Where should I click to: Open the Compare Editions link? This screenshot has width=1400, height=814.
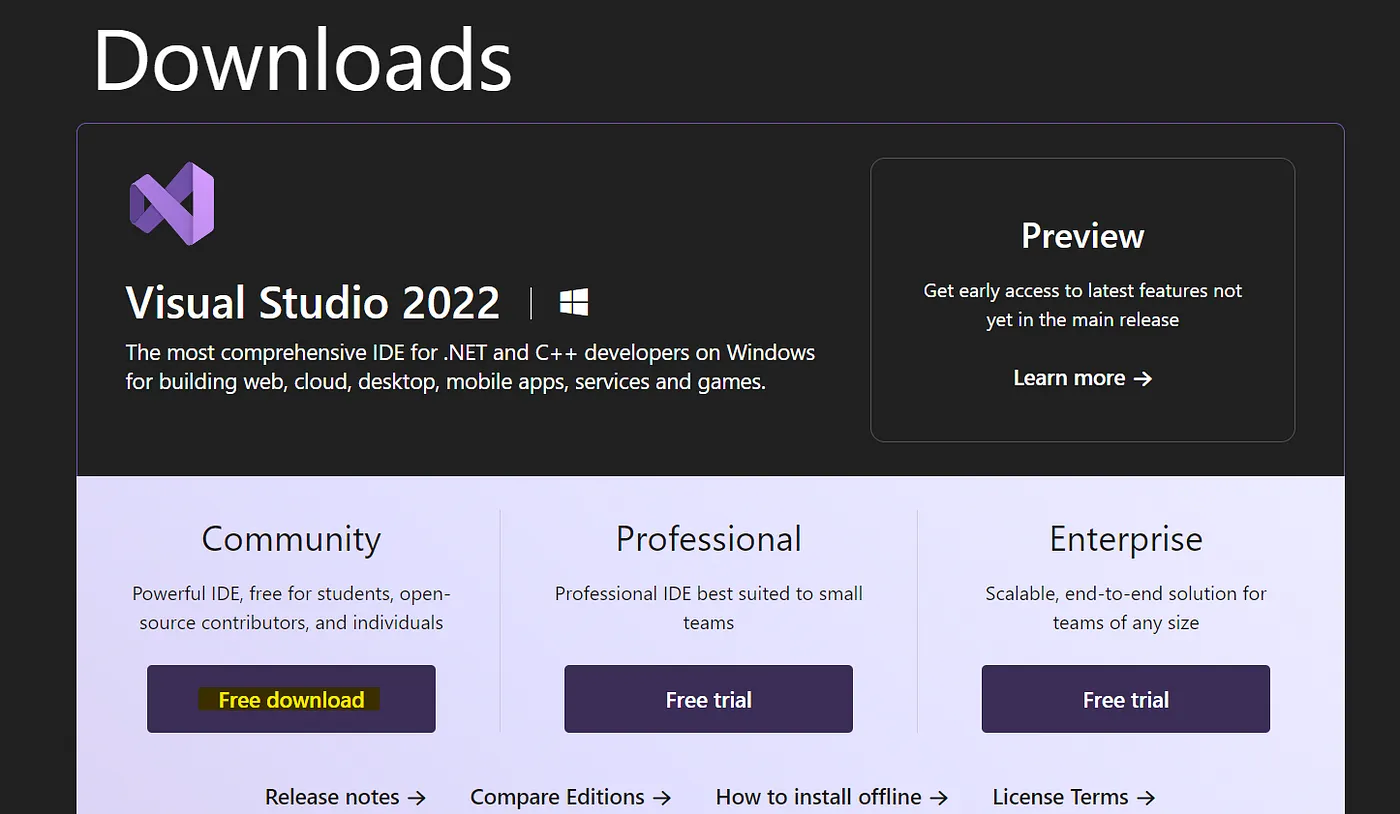pos(571,797)
